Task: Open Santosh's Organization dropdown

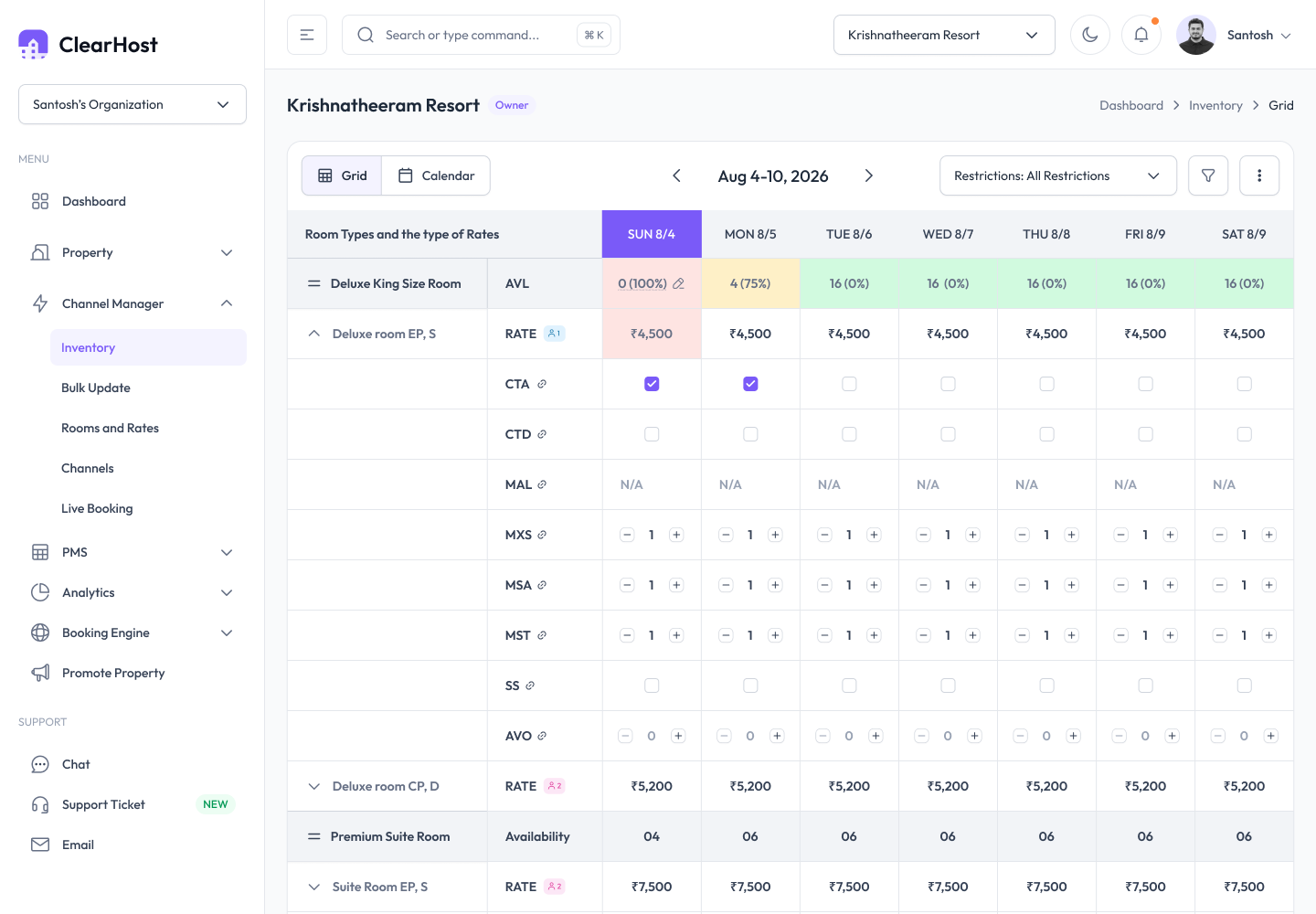Action: pyautogui.click(x=133, y=104)
